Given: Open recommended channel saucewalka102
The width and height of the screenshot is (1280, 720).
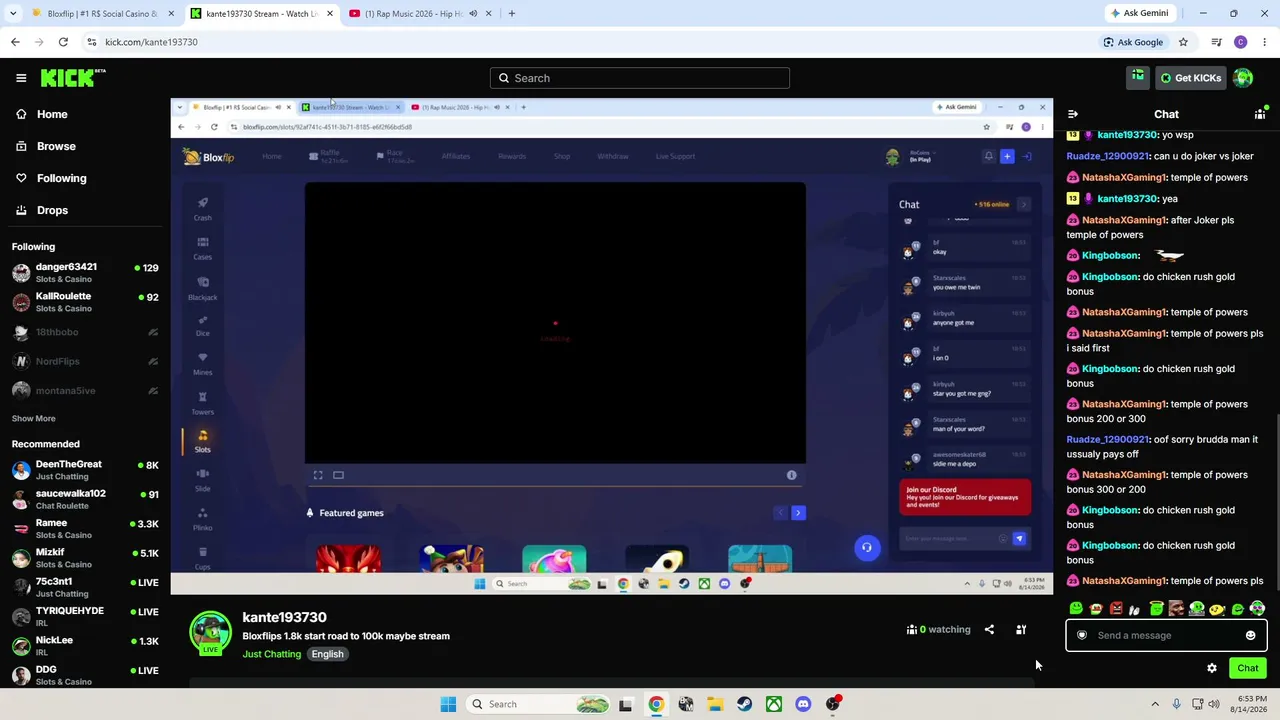Looking at the screenshot, I should tap(85, 499).
